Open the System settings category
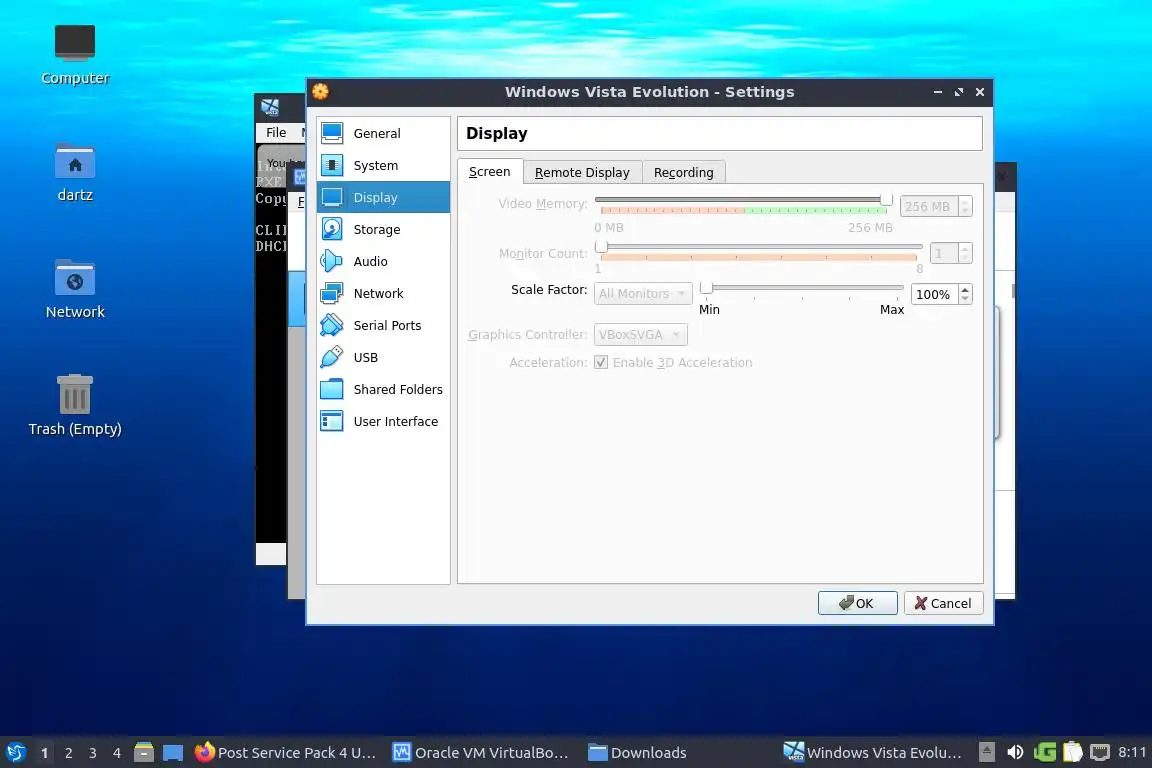Viewport: 1152px width, 768px height. coord(383,165)
